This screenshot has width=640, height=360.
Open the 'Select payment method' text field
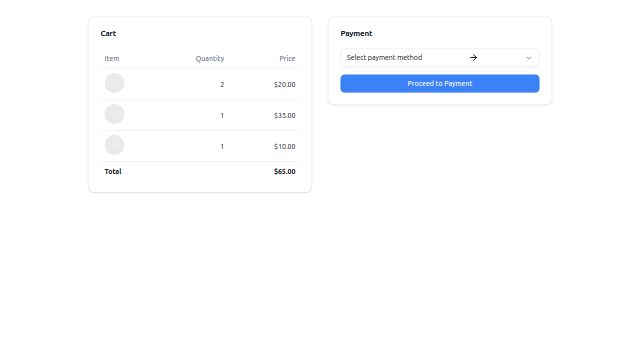tap(440, 58)
